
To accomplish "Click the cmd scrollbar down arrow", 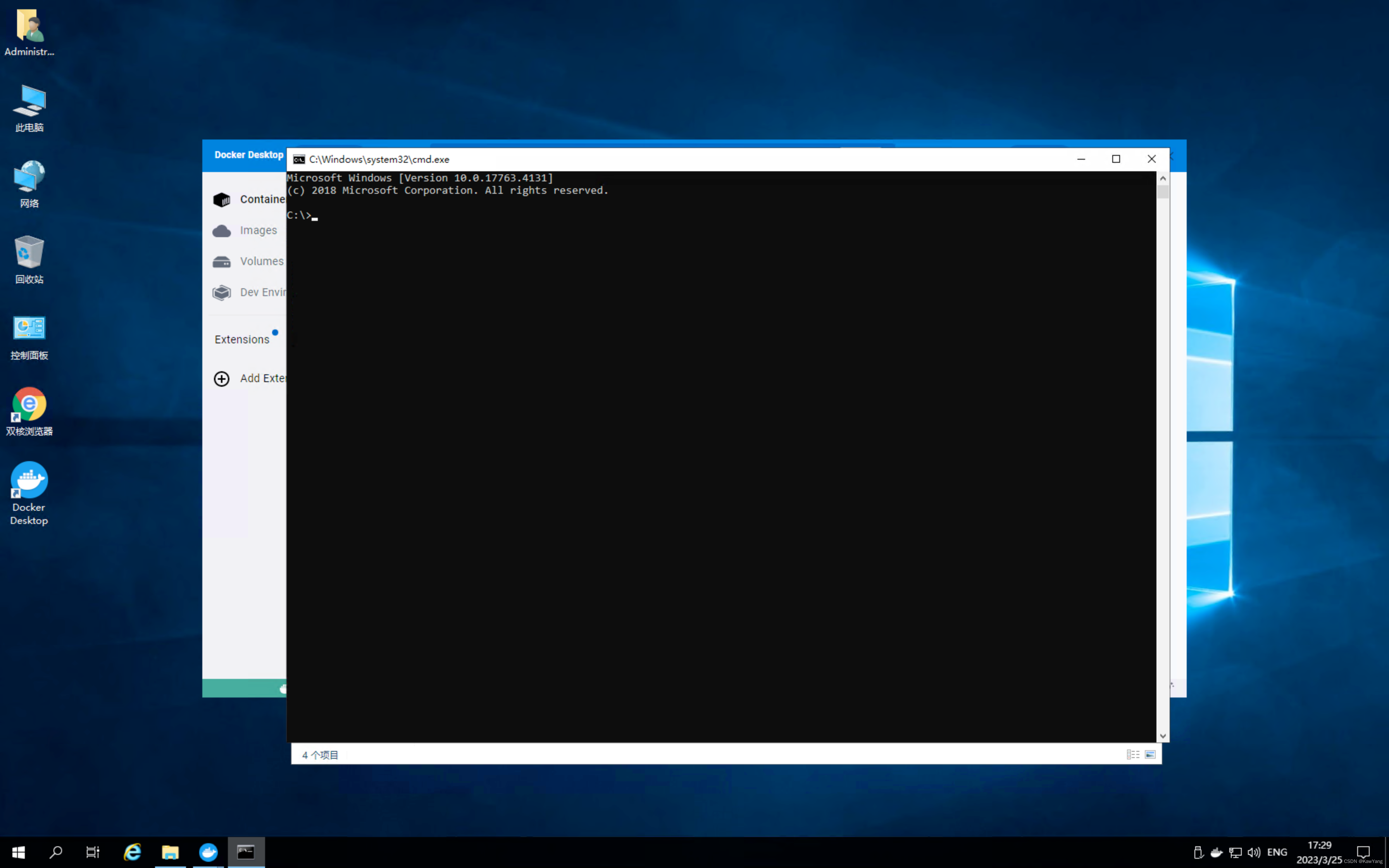I will coord(1163,735).
